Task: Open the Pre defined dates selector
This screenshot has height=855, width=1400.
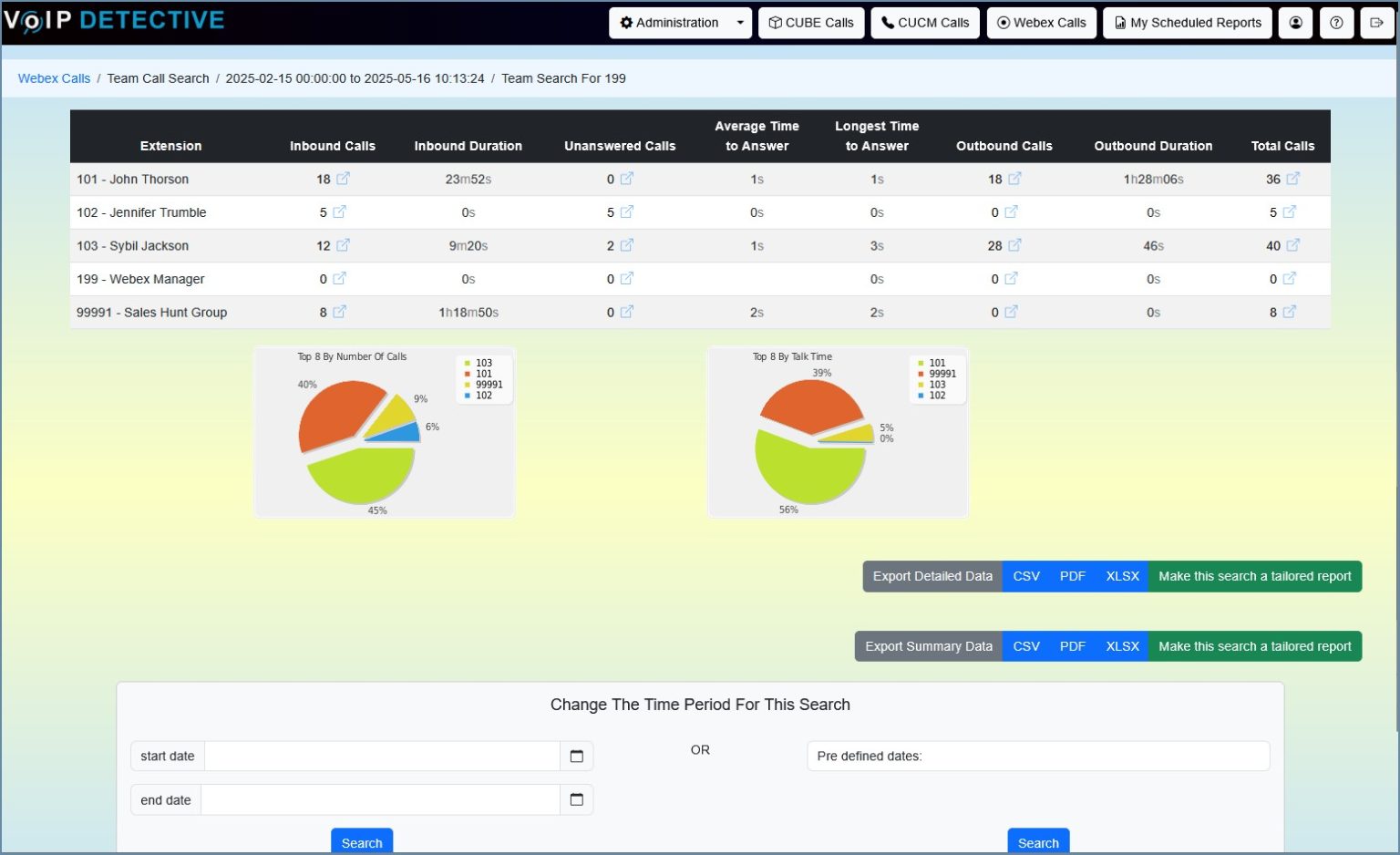Action: 1038,756
